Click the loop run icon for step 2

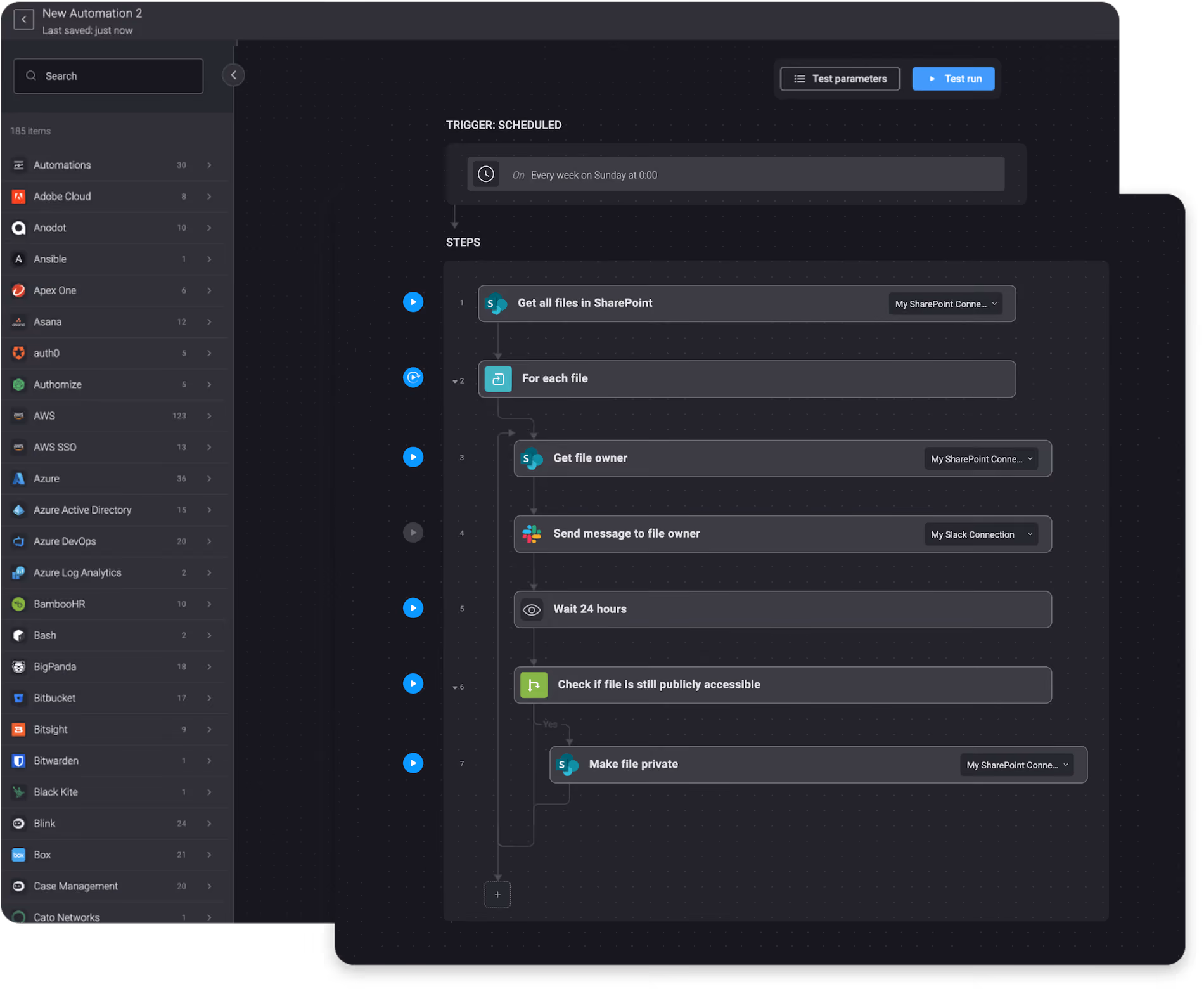[413, 377]
